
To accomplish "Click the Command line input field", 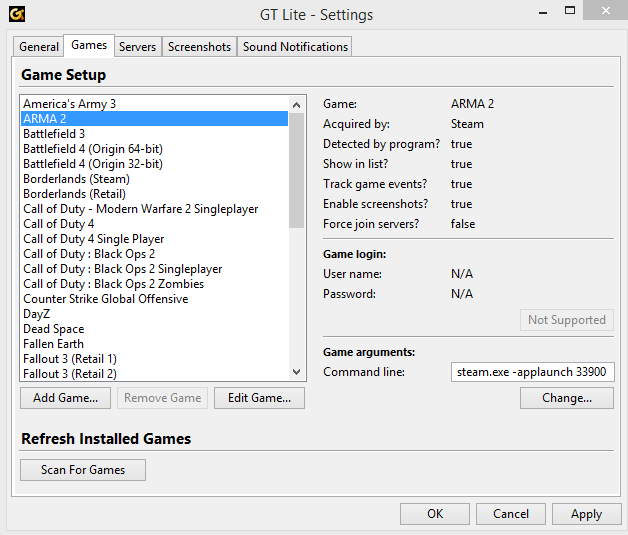I will [x=532, y=372].
